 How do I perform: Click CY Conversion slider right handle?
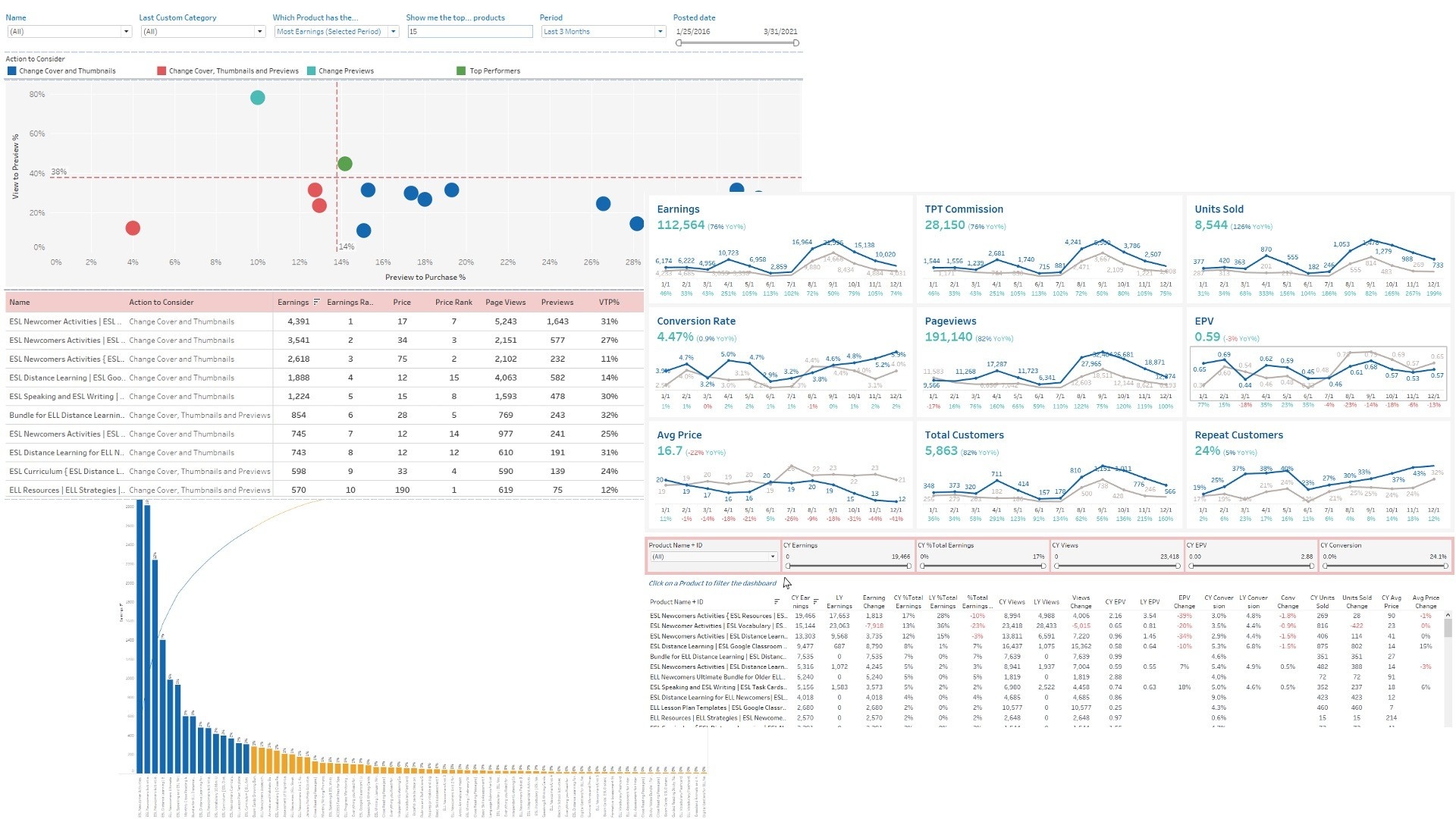click(x=1446, y=566)
